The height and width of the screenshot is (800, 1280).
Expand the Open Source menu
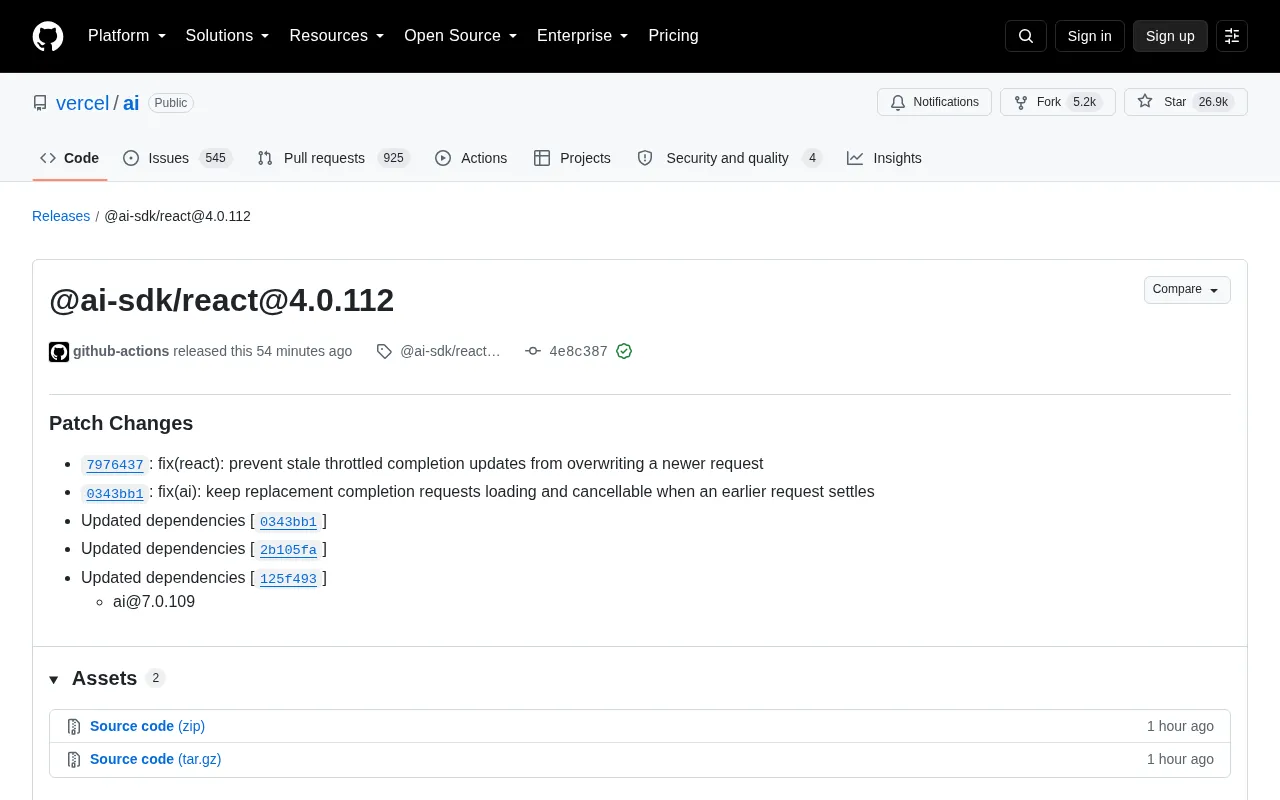[461, 36]
